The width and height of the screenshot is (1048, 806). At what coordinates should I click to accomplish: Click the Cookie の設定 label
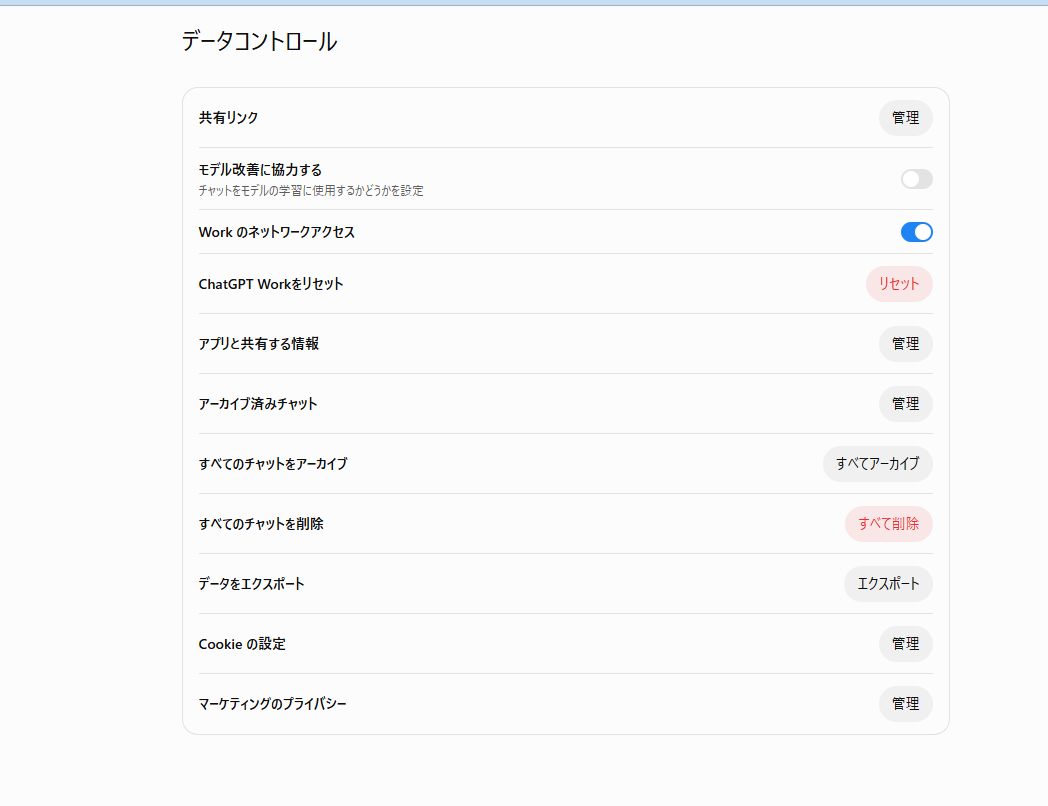click(x=242, y=644)
